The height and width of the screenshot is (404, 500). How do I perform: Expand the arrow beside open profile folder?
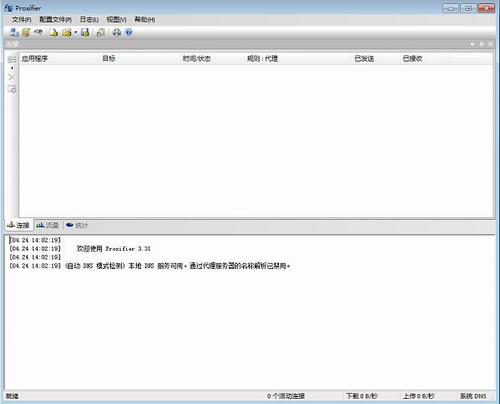click(75, 32)
